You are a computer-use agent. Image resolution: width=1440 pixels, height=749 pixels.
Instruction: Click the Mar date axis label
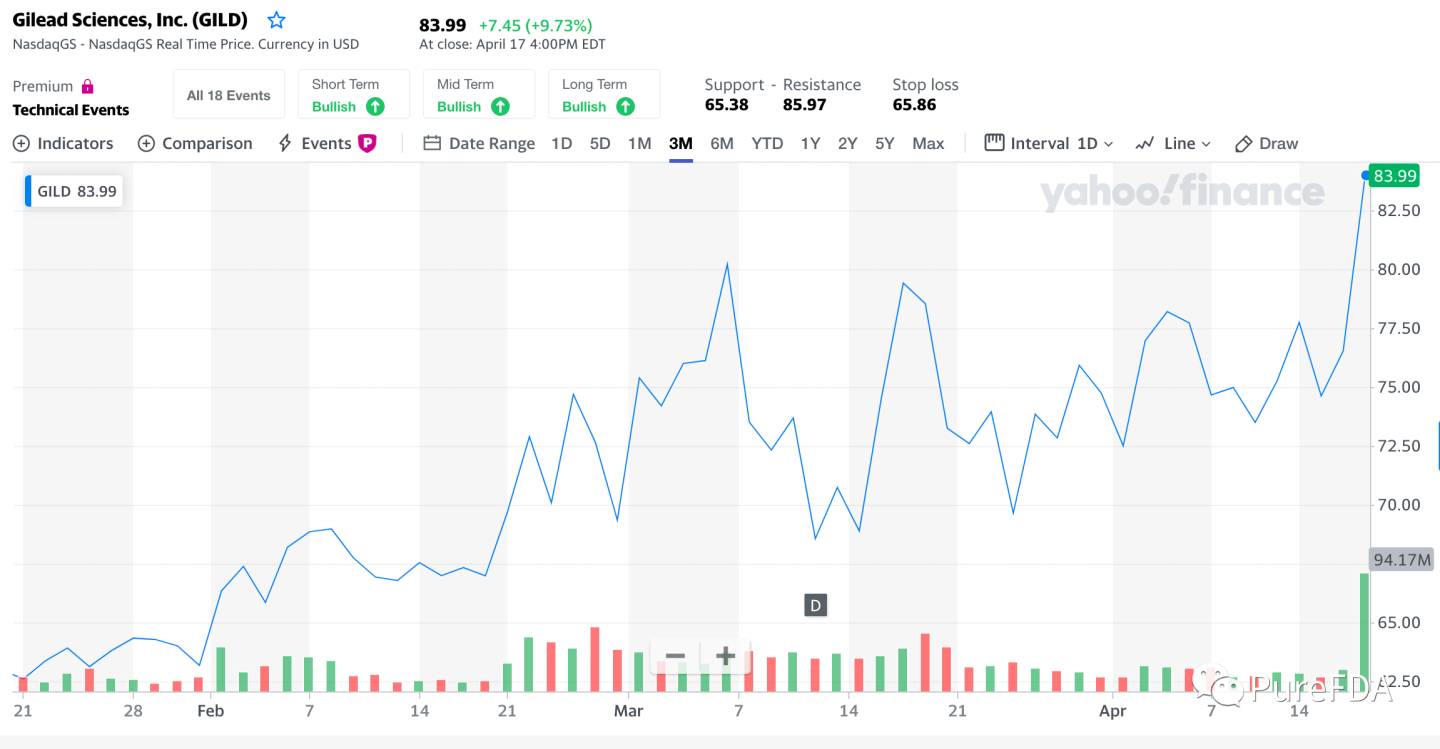click(x=628, y=711)
